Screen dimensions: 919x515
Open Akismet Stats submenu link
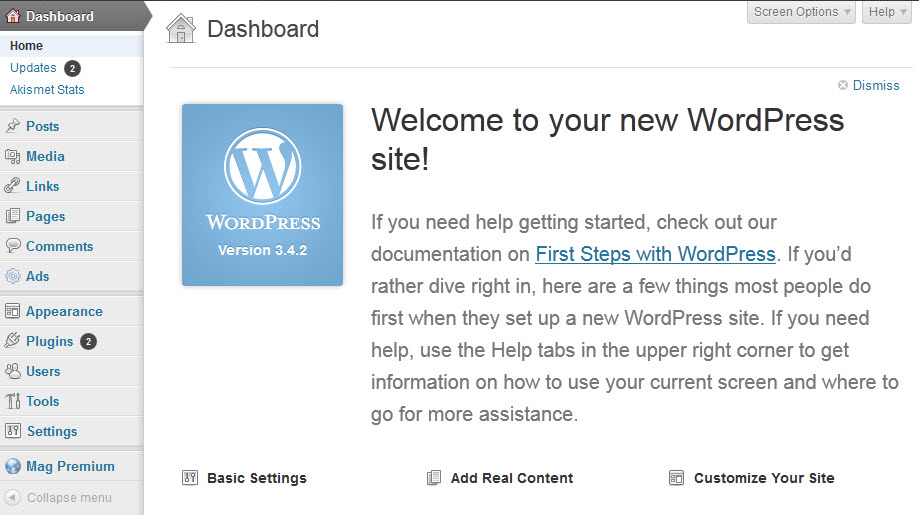coord(47,90)
